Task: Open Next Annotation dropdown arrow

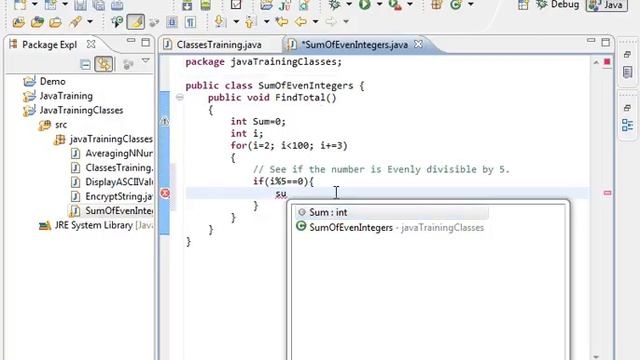Action: point(236,21)
